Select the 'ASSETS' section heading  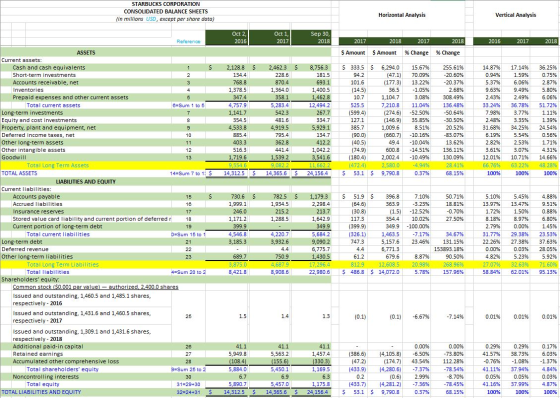coord(86,53)
